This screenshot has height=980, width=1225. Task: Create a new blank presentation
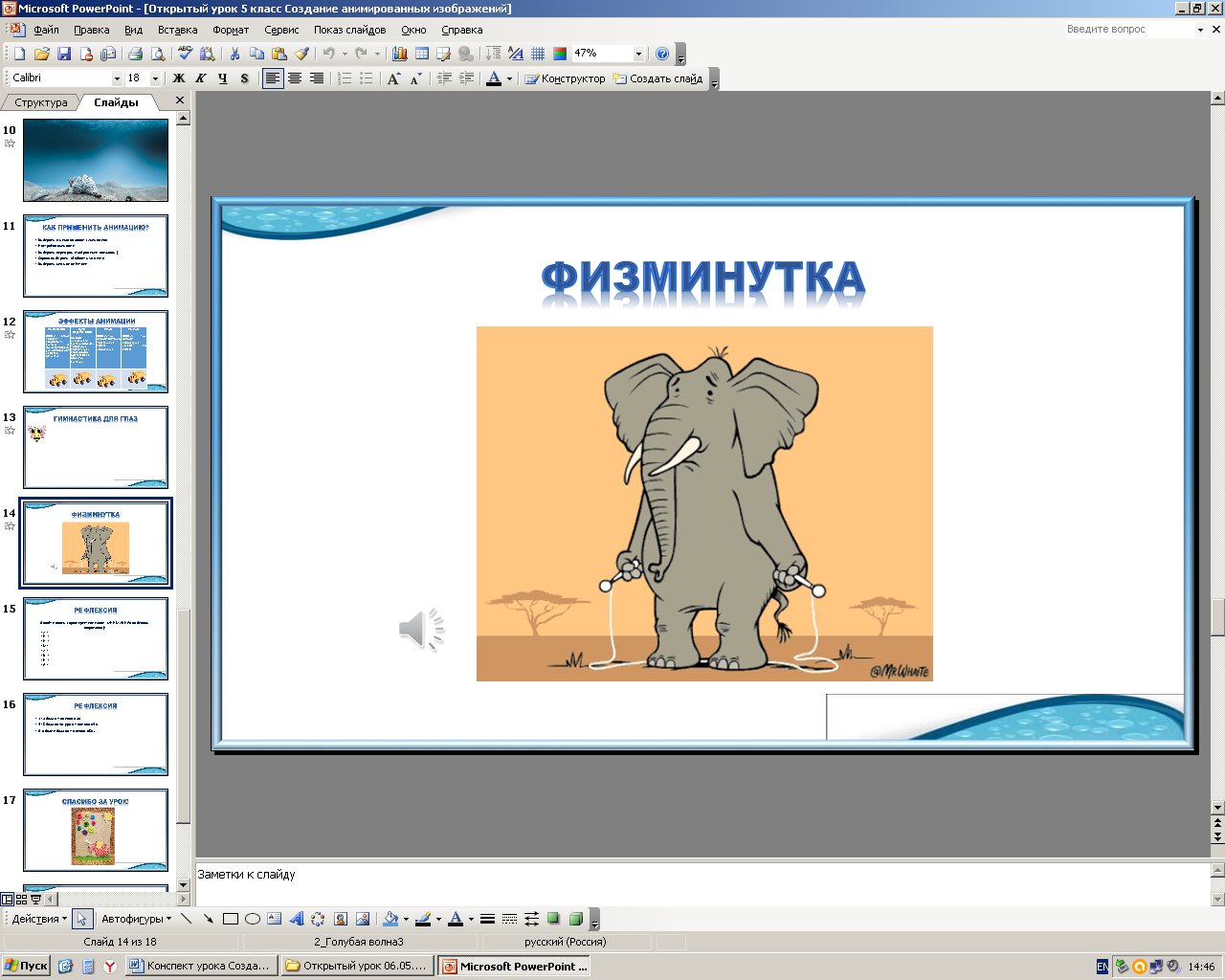click(x=19, y=54)
